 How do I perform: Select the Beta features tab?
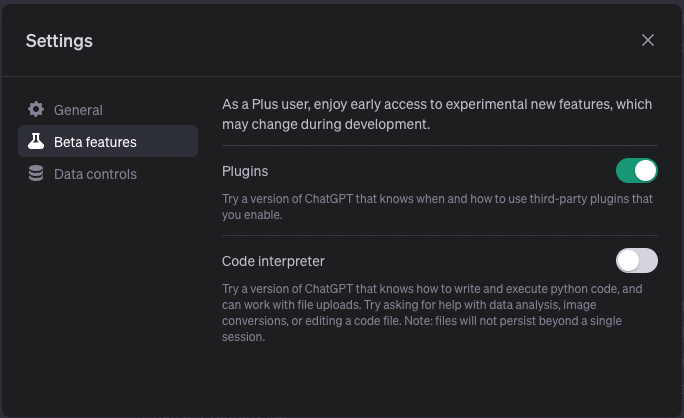(108, 141)
